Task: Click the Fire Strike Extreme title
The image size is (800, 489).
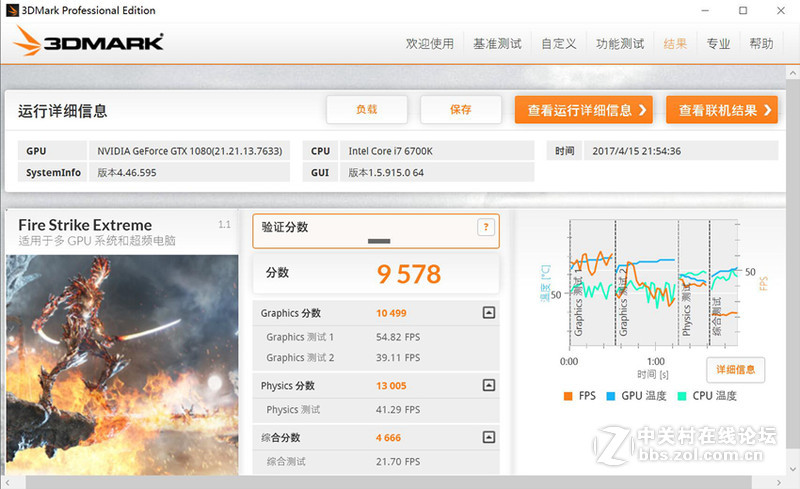Action: pos(85,225)
